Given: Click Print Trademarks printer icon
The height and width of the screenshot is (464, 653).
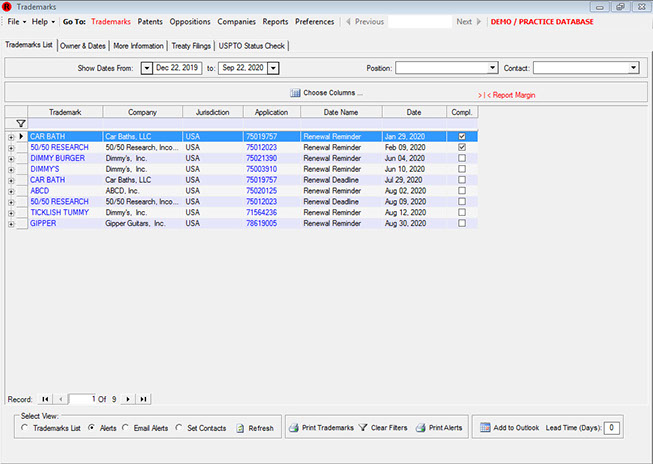Looking at the screenshot, I should click(x=294, y=428).
